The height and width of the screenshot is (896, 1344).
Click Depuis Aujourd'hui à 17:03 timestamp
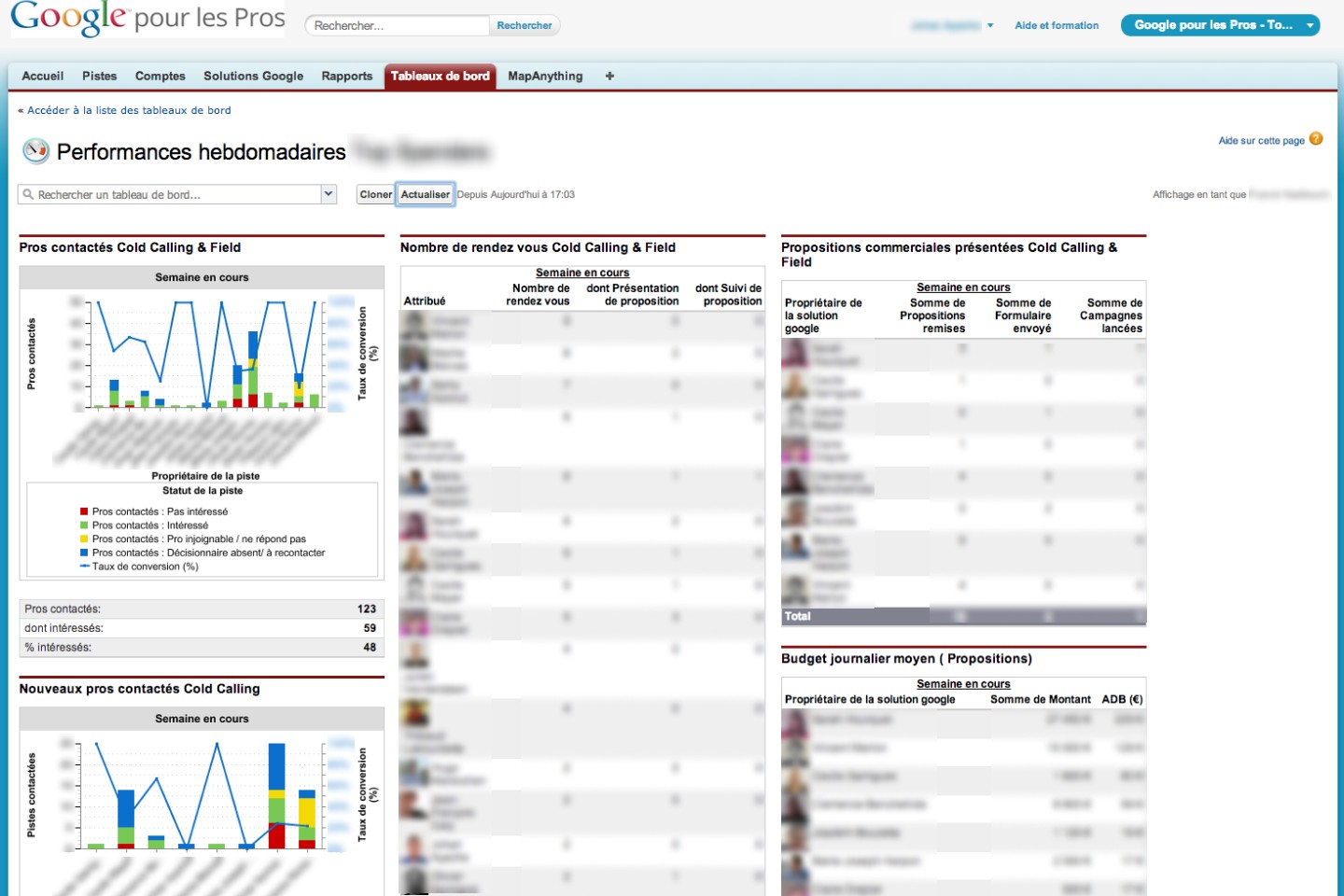point(515,195)
